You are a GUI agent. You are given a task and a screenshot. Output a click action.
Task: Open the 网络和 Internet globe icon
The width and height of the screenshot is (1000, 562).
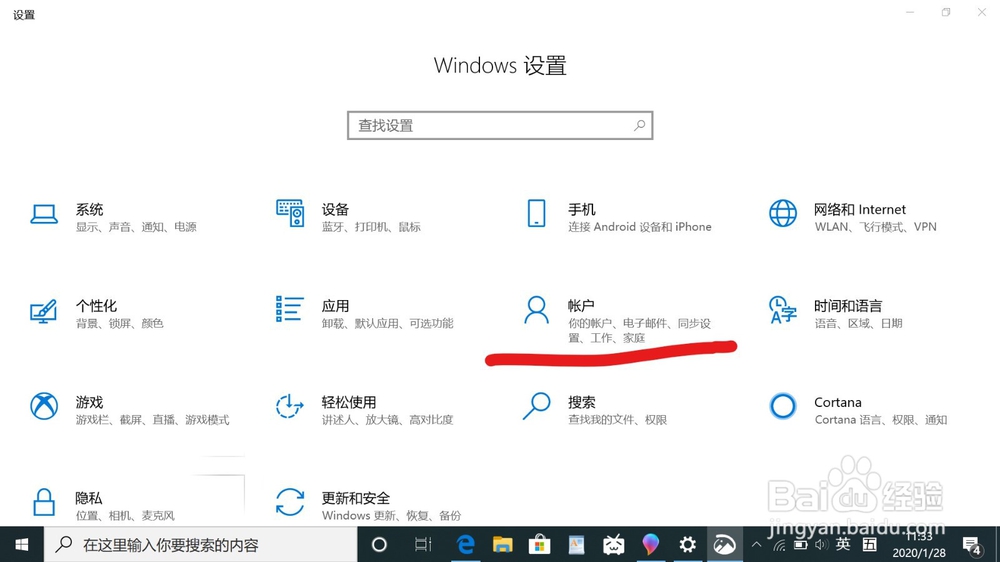click(783, 213)
